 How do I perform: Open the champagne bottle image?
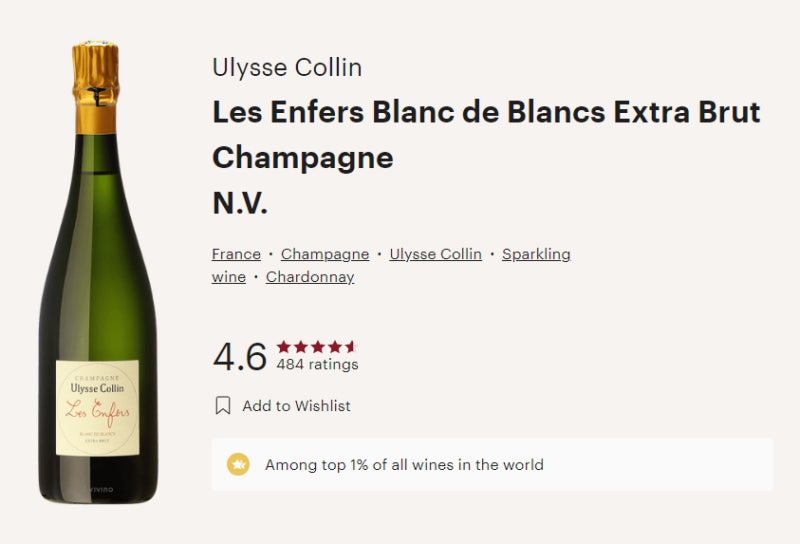click(98, 271)
